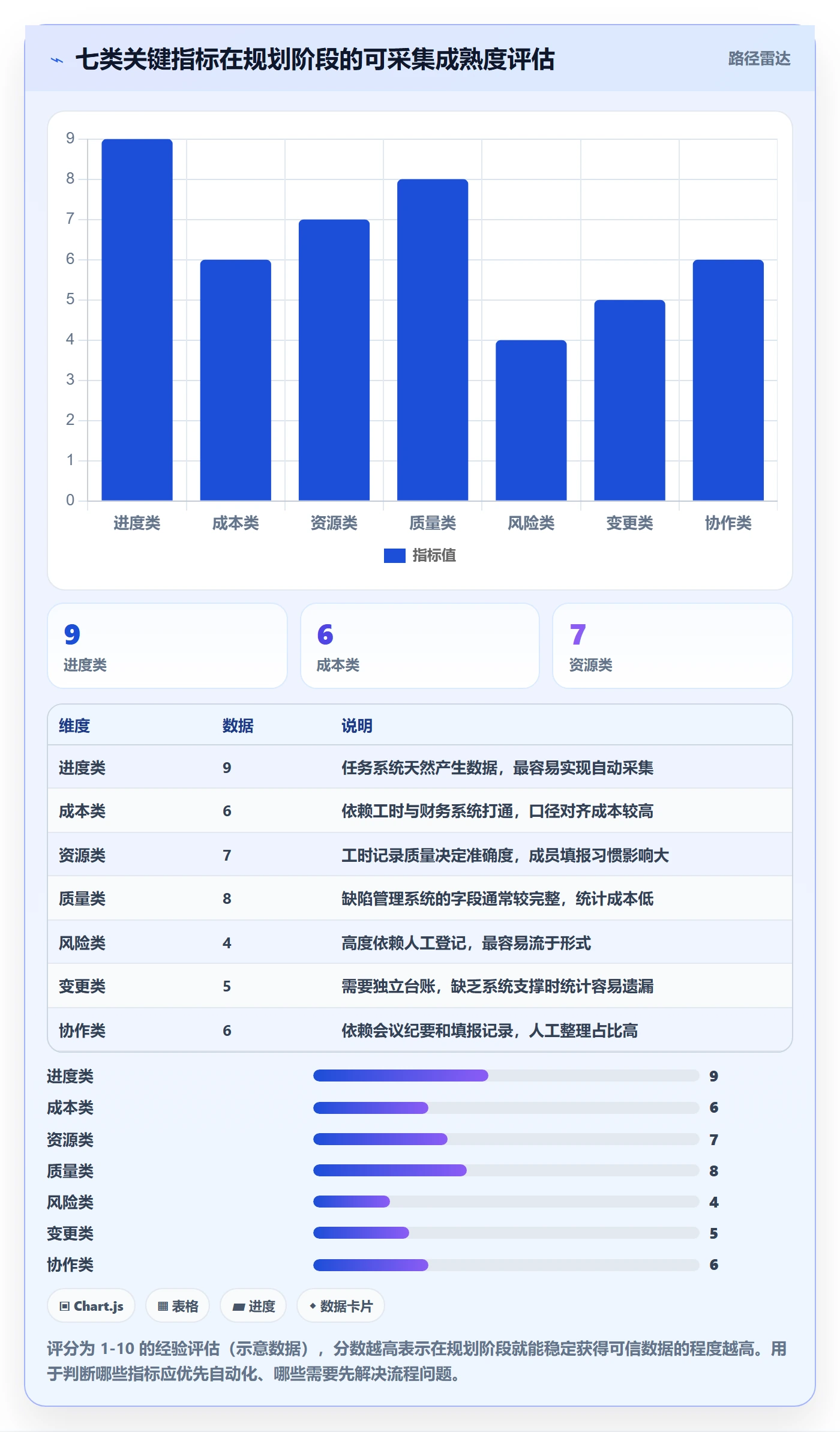Screen dimensions: 840x1432
Task: Select the Chart.js tag chip
Action: tap(91, 1306)
